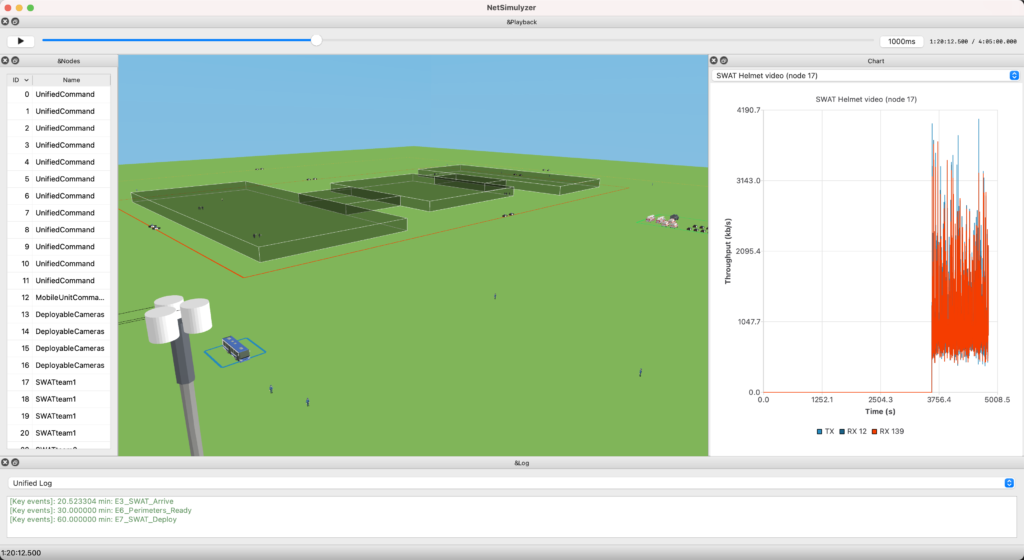Screen dimensions: 1024x560
Task: Close the Nodes panel
Action: 5,60
